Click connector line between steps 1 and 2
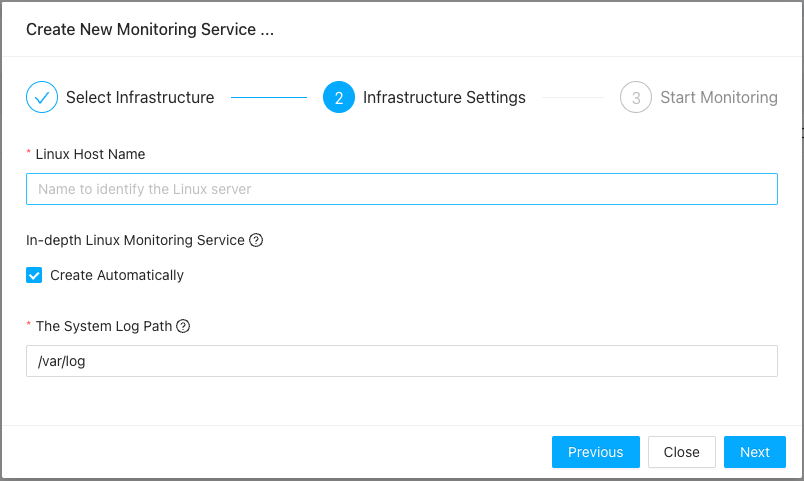804x481 pixels. [268, 98]
